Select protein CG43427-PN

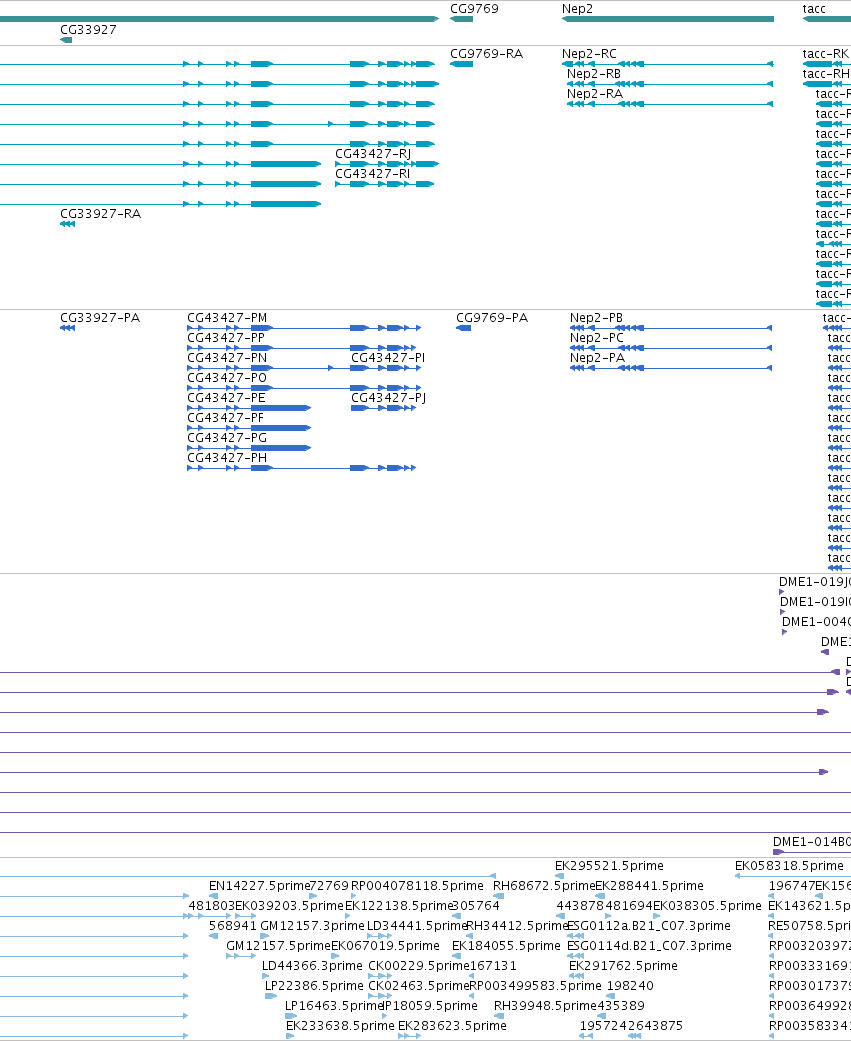[x=227, y=358]
